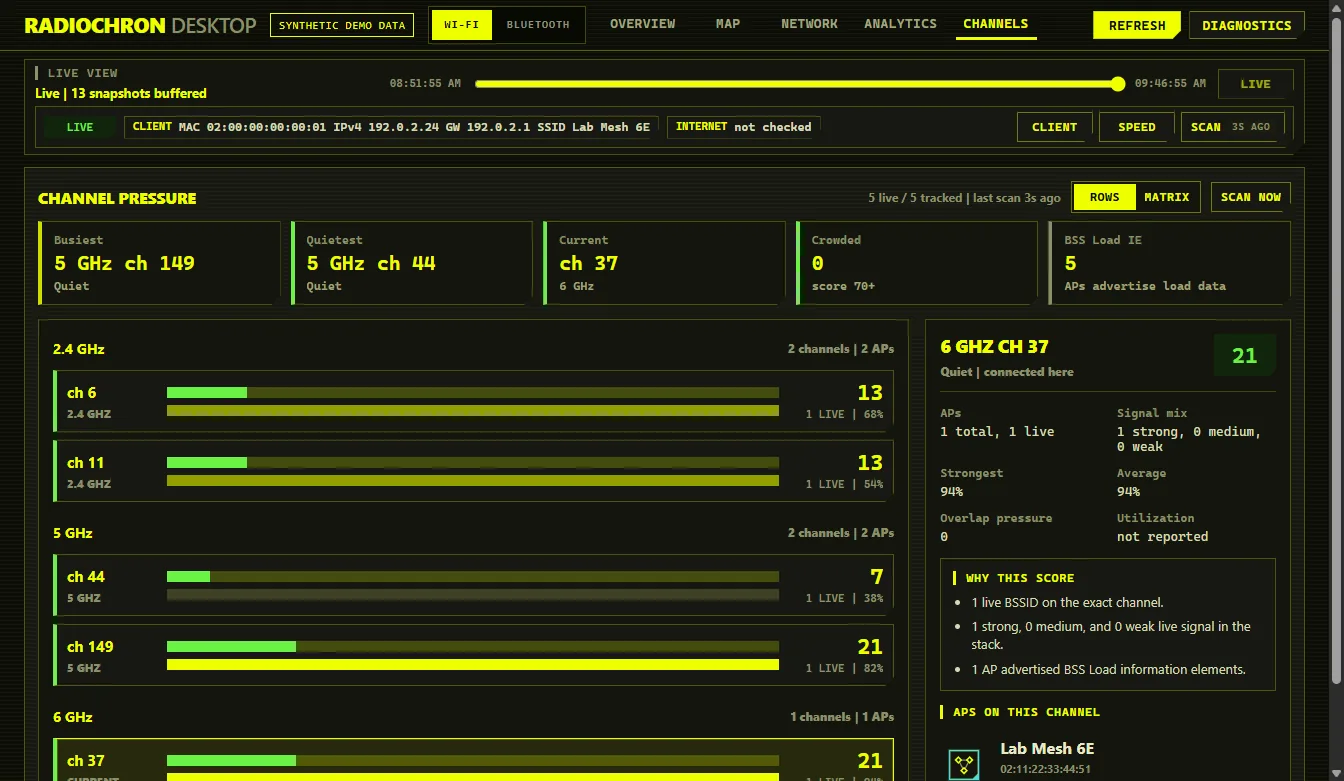The image size is (1344, 781).
Task: Open the Lab Mesh 6E access point icon
Action: (x=964, y=764)
